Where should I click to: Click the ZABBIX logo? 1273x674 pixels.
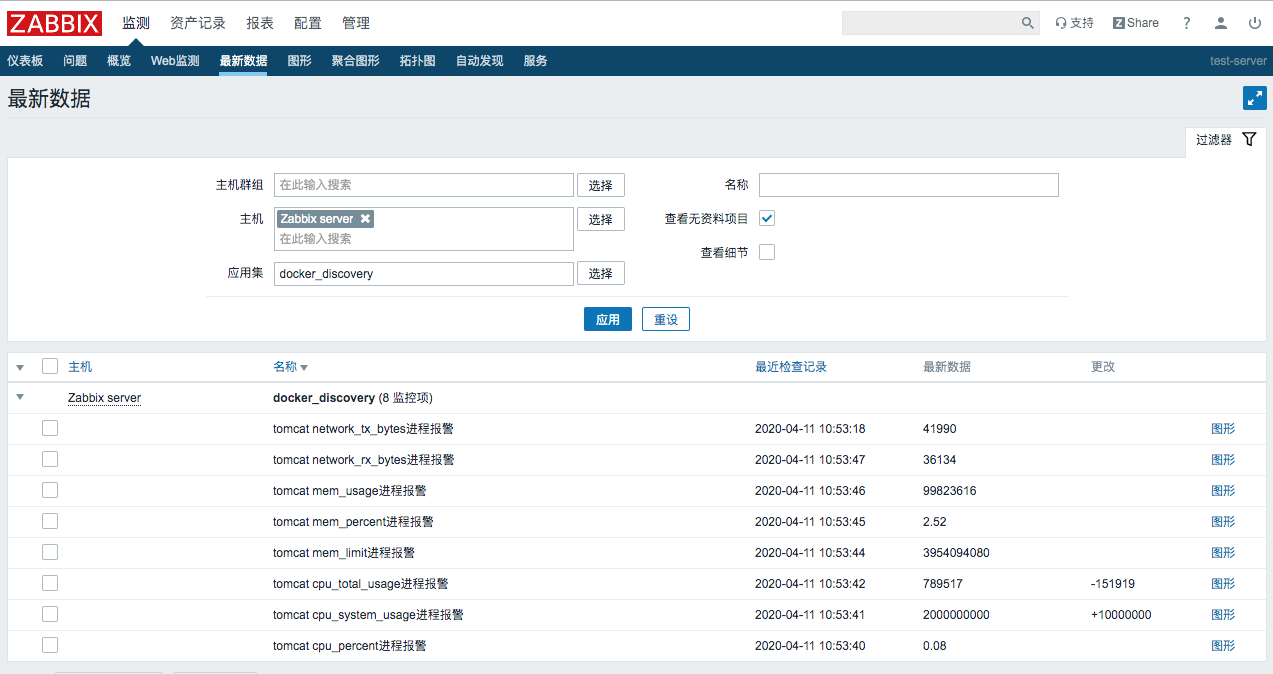[55, 23]
